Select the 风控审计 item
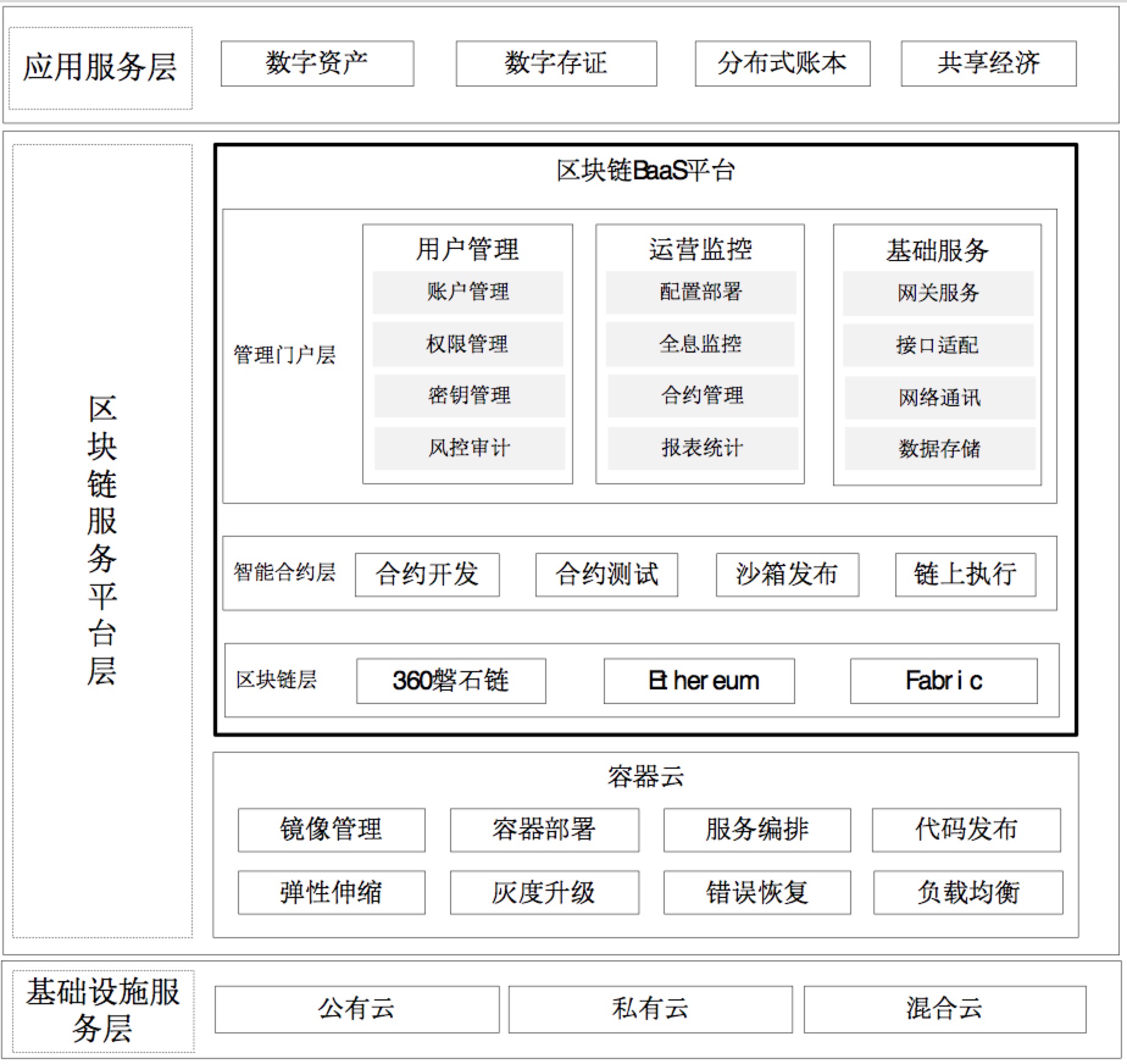The image size is (1127, 1064). click(x=470, y=448)
